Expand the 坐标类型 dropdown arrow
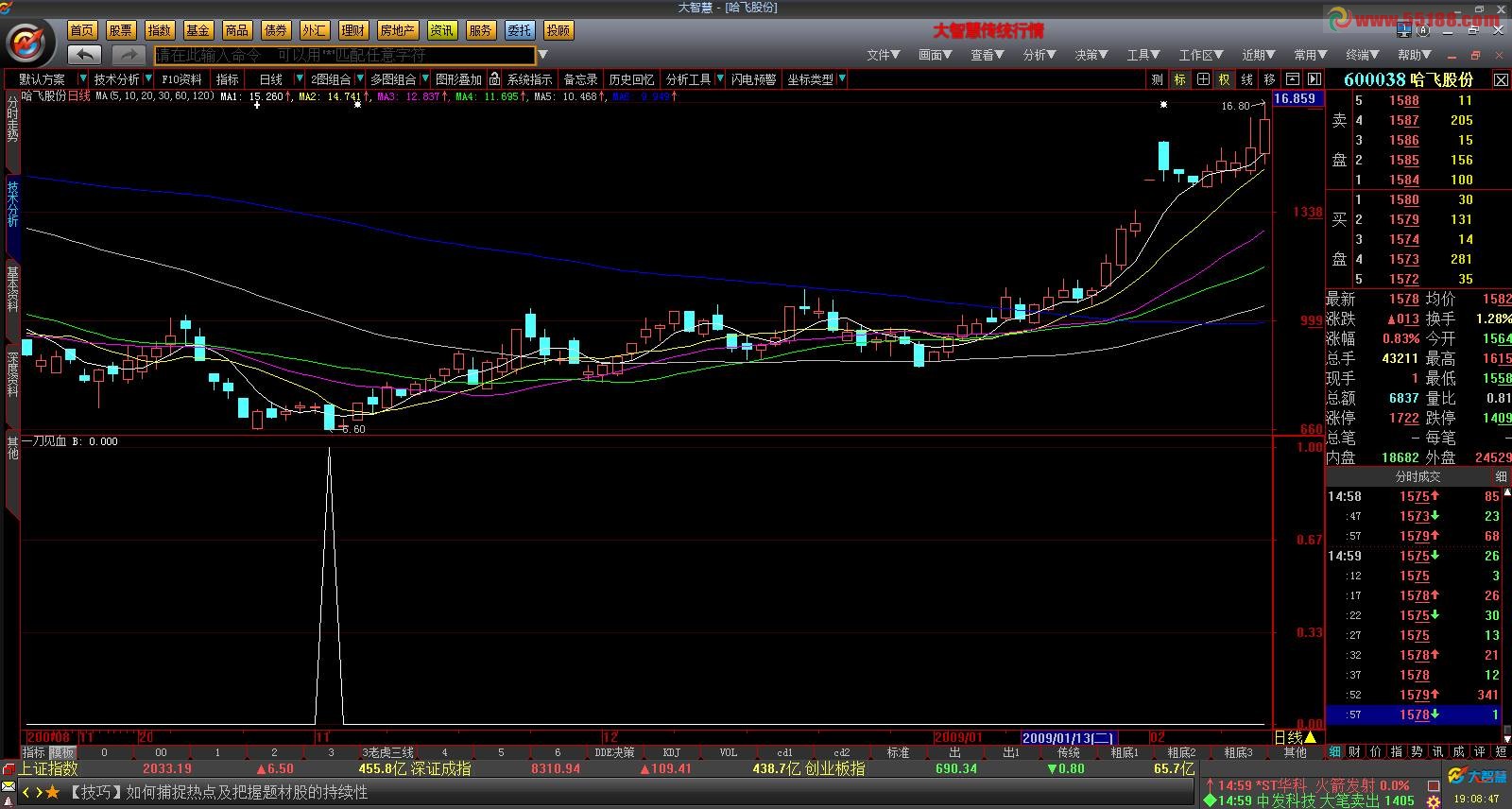 (842, 79)
